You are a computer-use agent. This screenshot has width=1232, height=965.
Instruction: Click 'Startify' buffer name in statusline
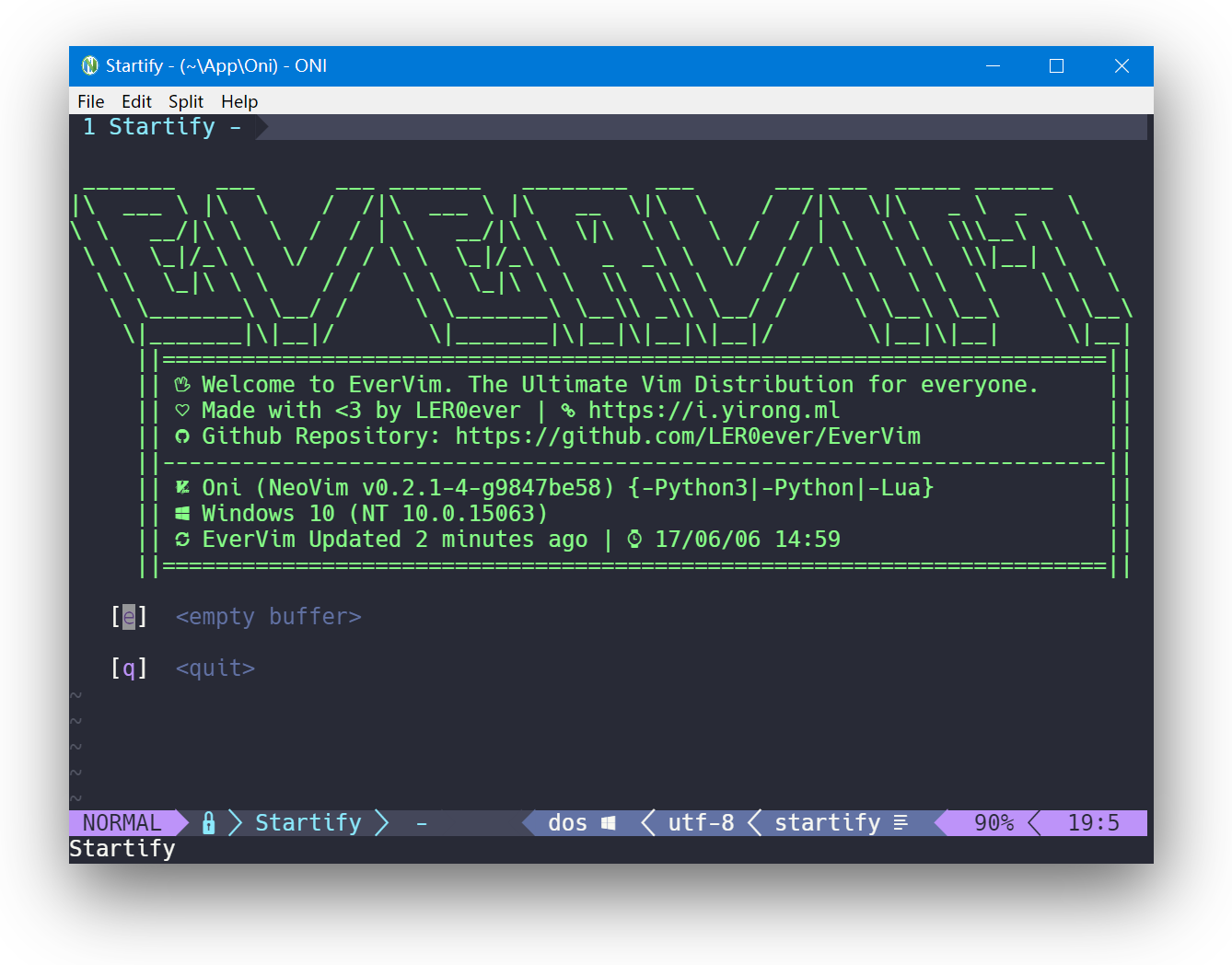tap(308, 823)
